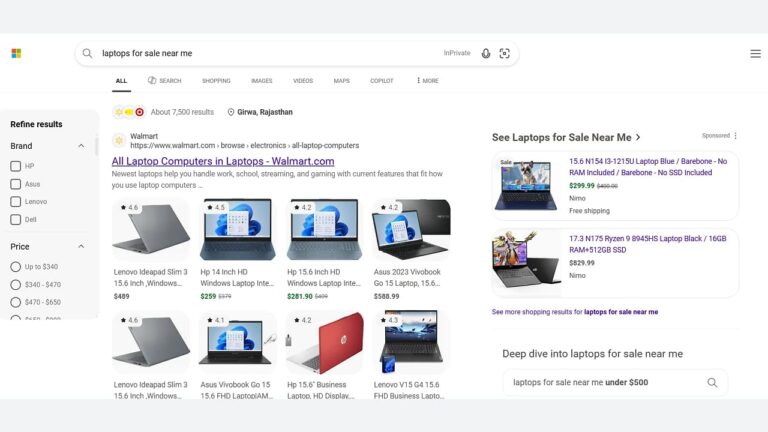768x432 pixels.
Task: Click the Girwa, Rajasthan location text
Action: [264, 112]
